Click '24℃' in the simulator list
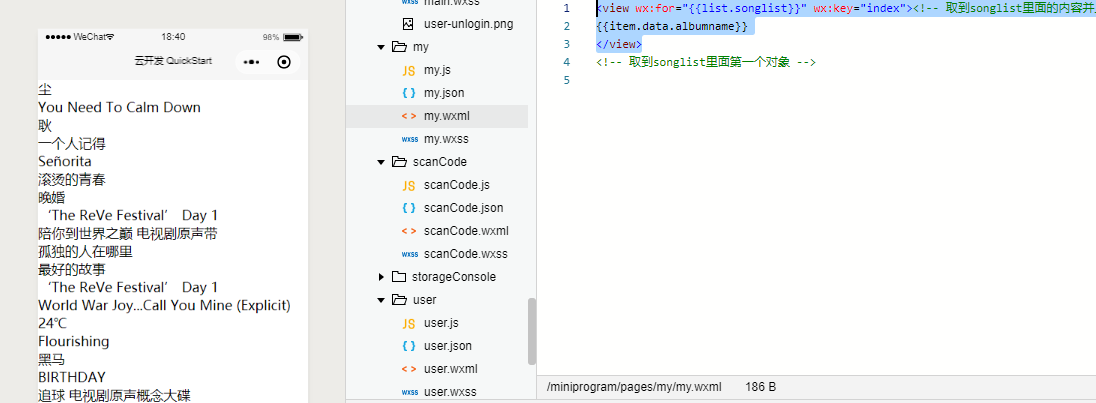The image size is (1096, 403). coord(53,323)
